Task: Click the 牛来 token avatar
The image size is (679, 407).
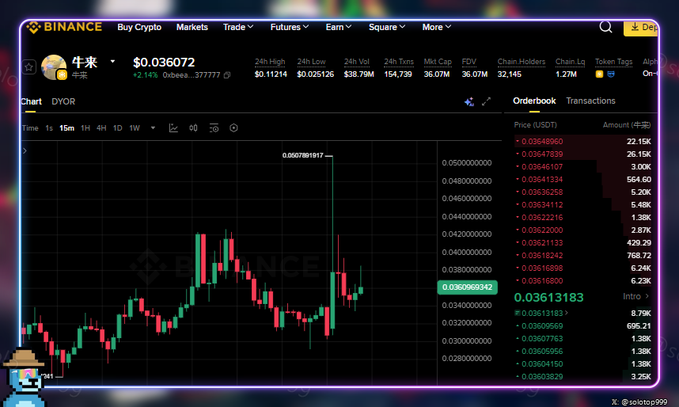Action: pyautogui.click(x=54, y=67)
